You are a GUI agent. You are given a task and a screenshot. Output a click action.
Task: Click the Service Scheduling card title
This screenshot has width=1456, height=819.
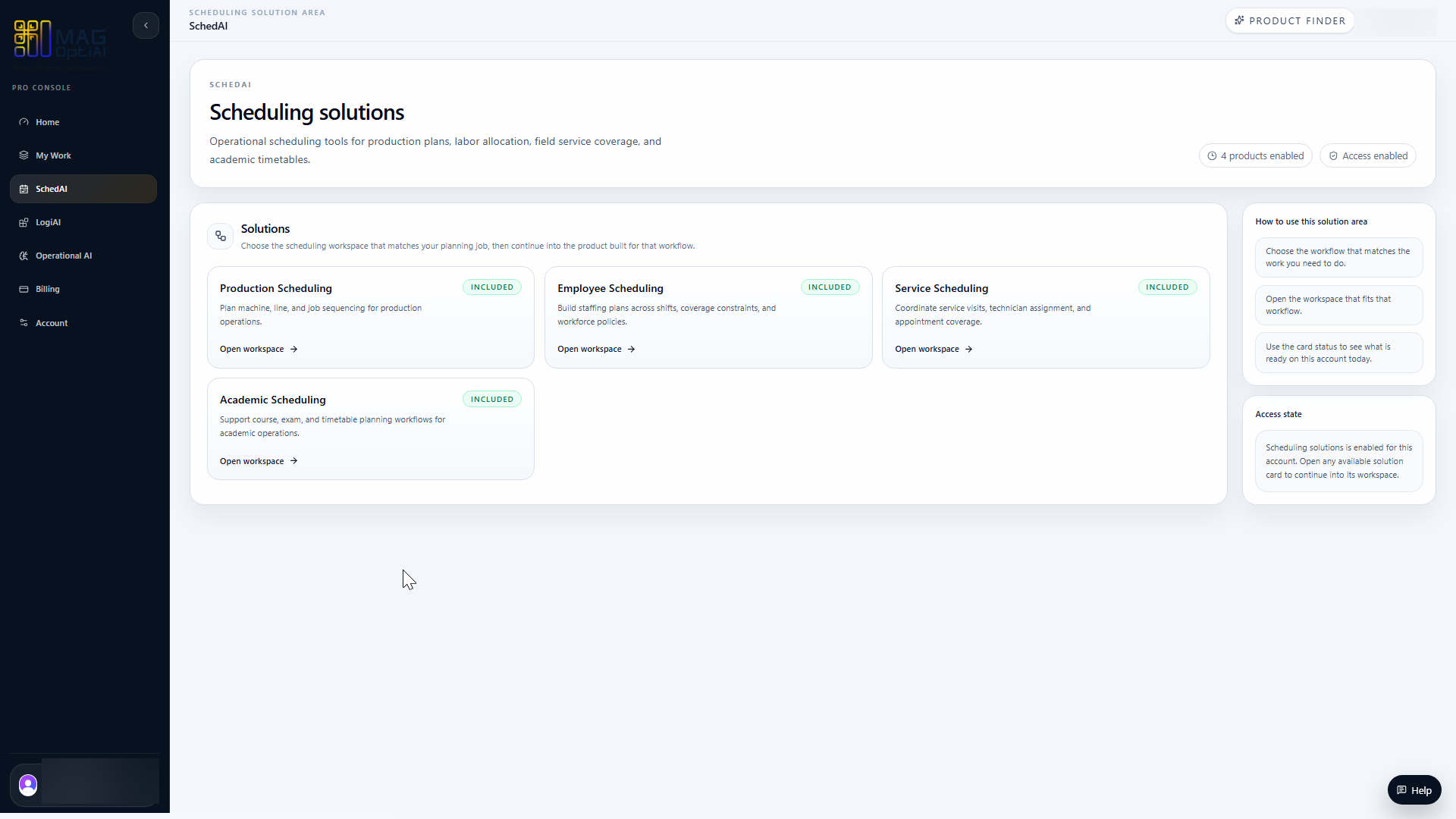click(x=941, y=288)
